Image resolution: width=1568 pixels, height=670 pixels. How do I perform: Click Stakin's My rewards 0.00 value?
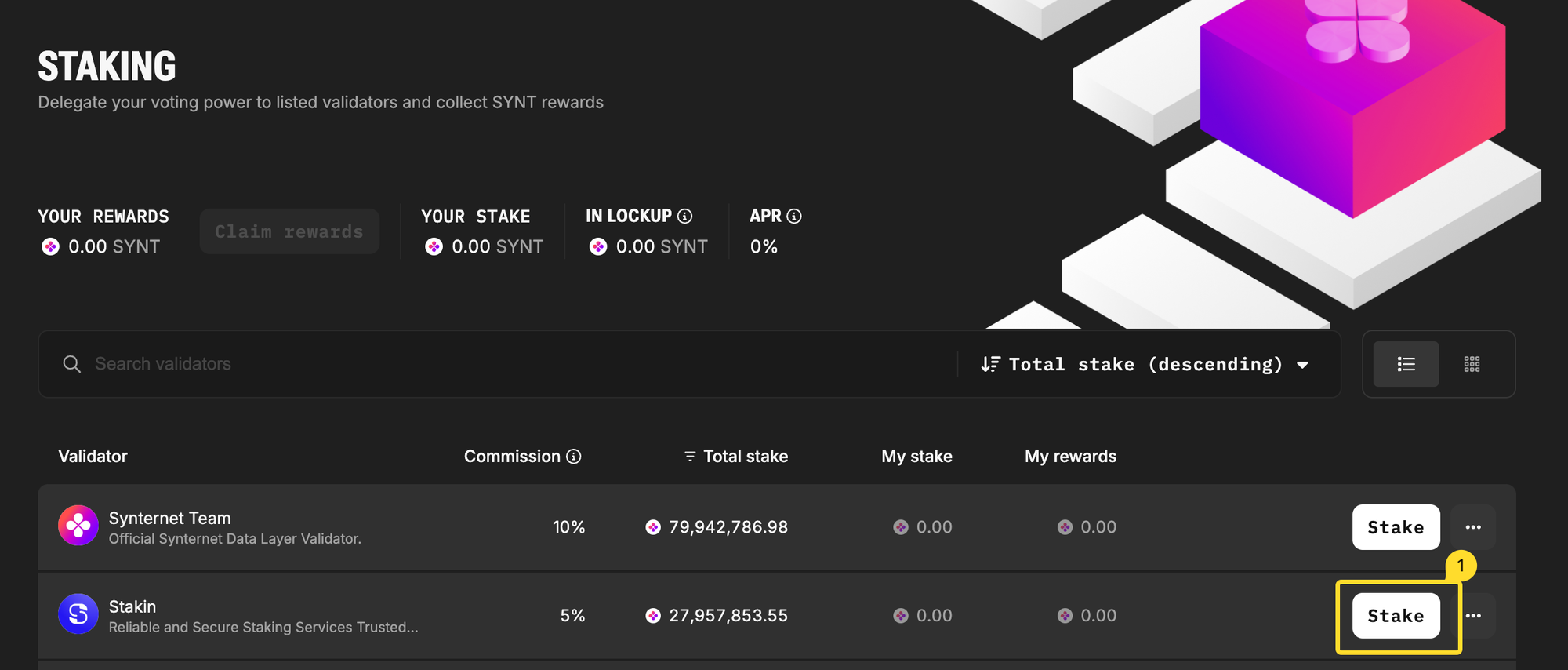1098,616
